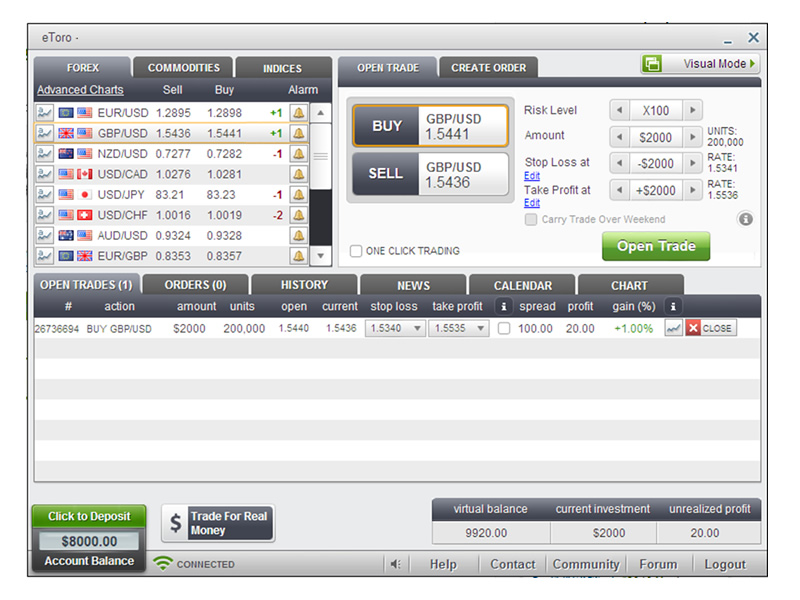
Task: Select SELL GBP/USD 1.5436 button
Action: tap(431, 174)
